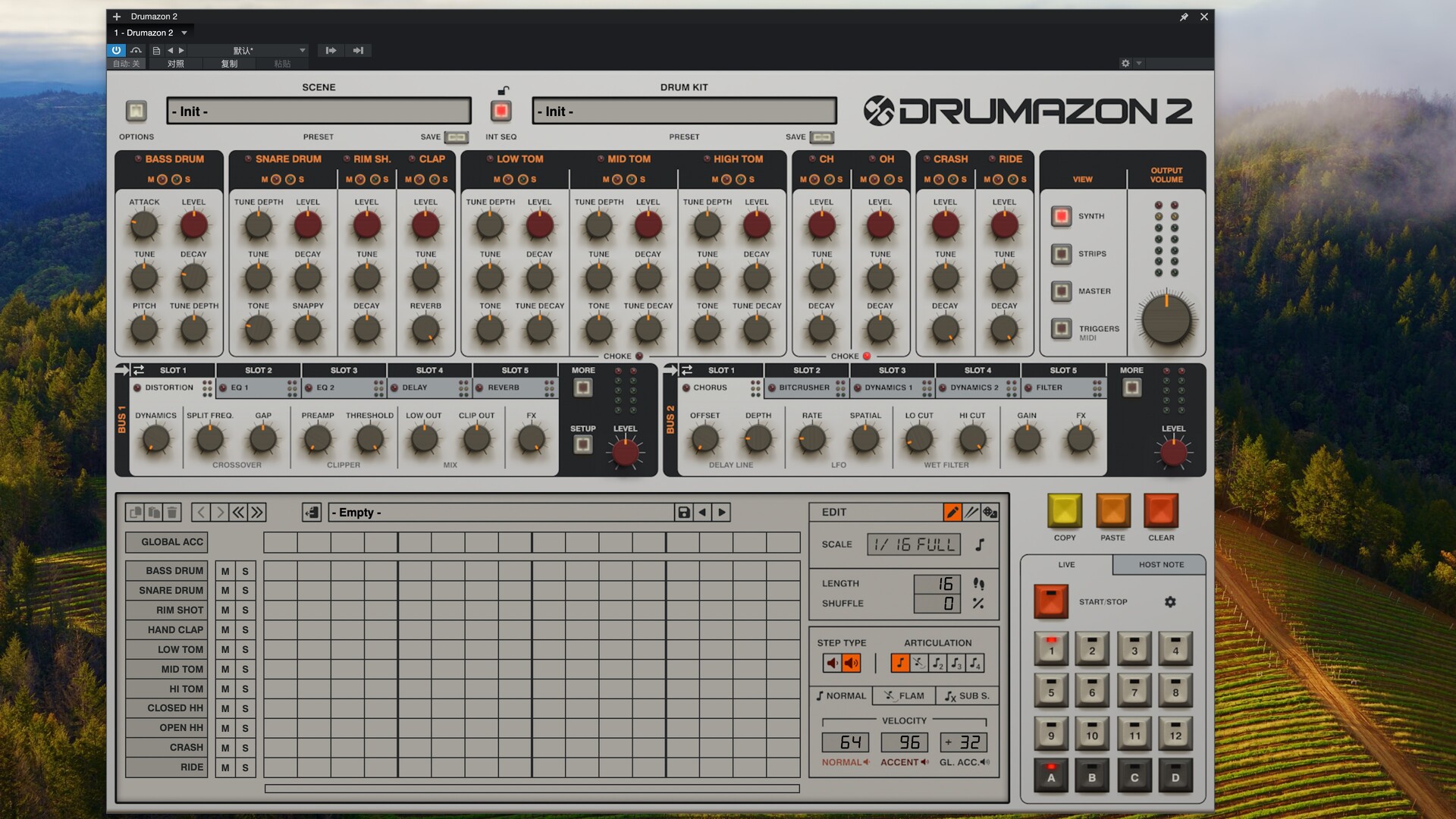Open the scale 1/16 FULL selector
Image resolution: width=1456 pixels, height=819 pixels.
914,544
